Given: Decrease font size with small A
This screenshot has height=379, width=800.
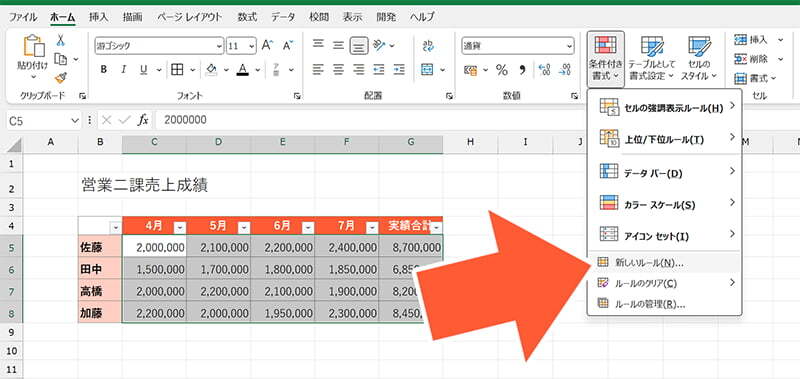Looking at the screenshot, I should click(x=288, y=45).
